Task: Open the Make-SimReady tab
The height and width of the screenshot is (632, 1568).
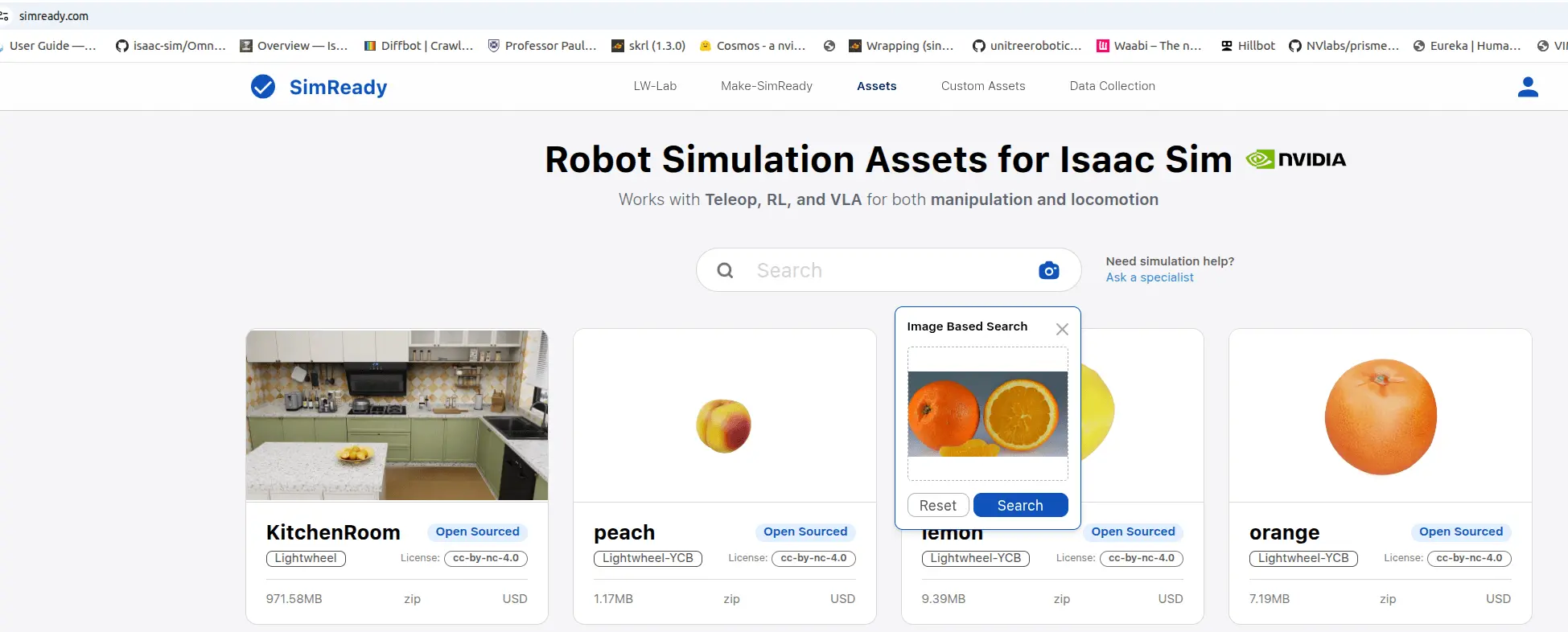Action: [x=766, y=86]
